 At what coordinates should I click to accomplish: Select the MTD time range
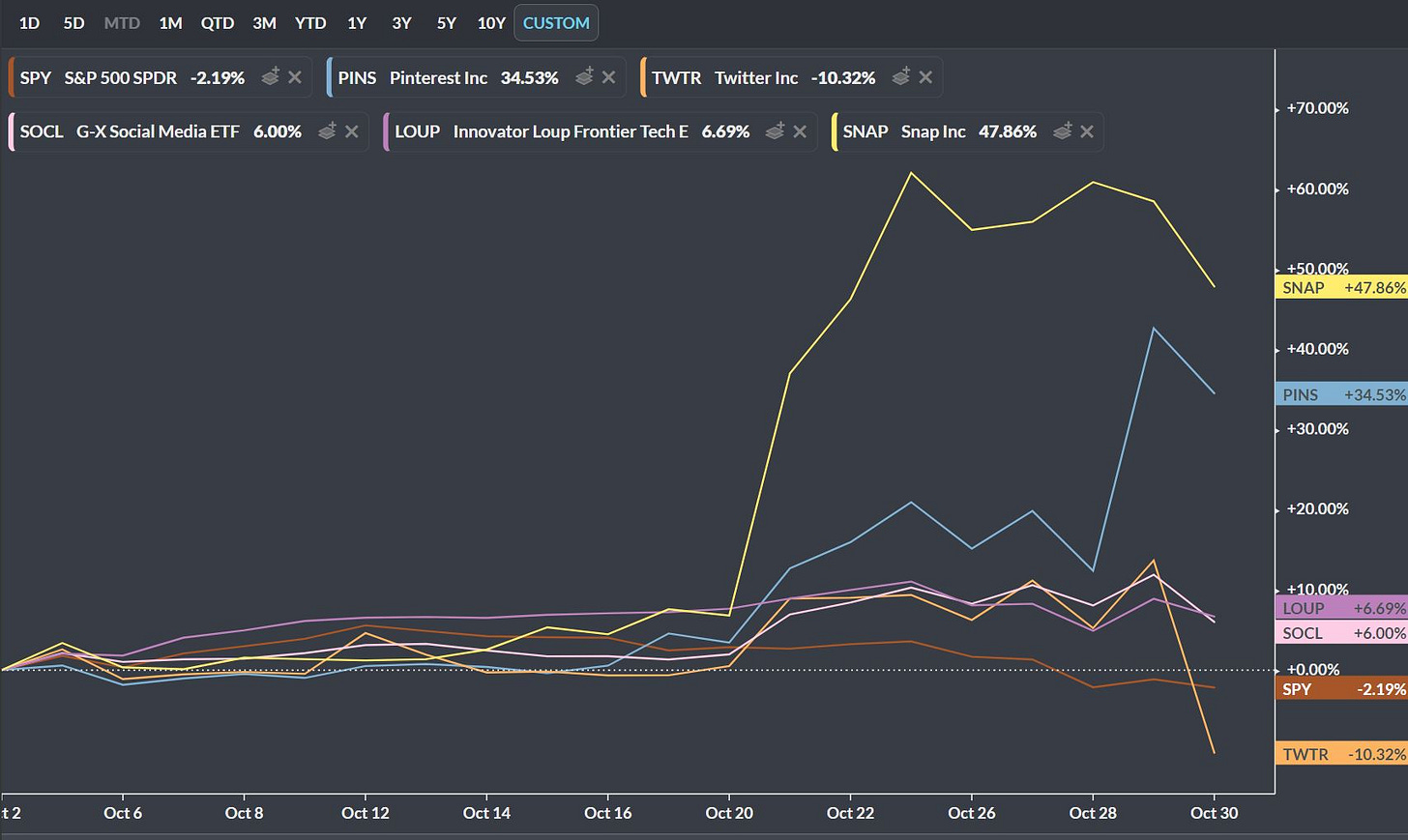pos(122,23)
